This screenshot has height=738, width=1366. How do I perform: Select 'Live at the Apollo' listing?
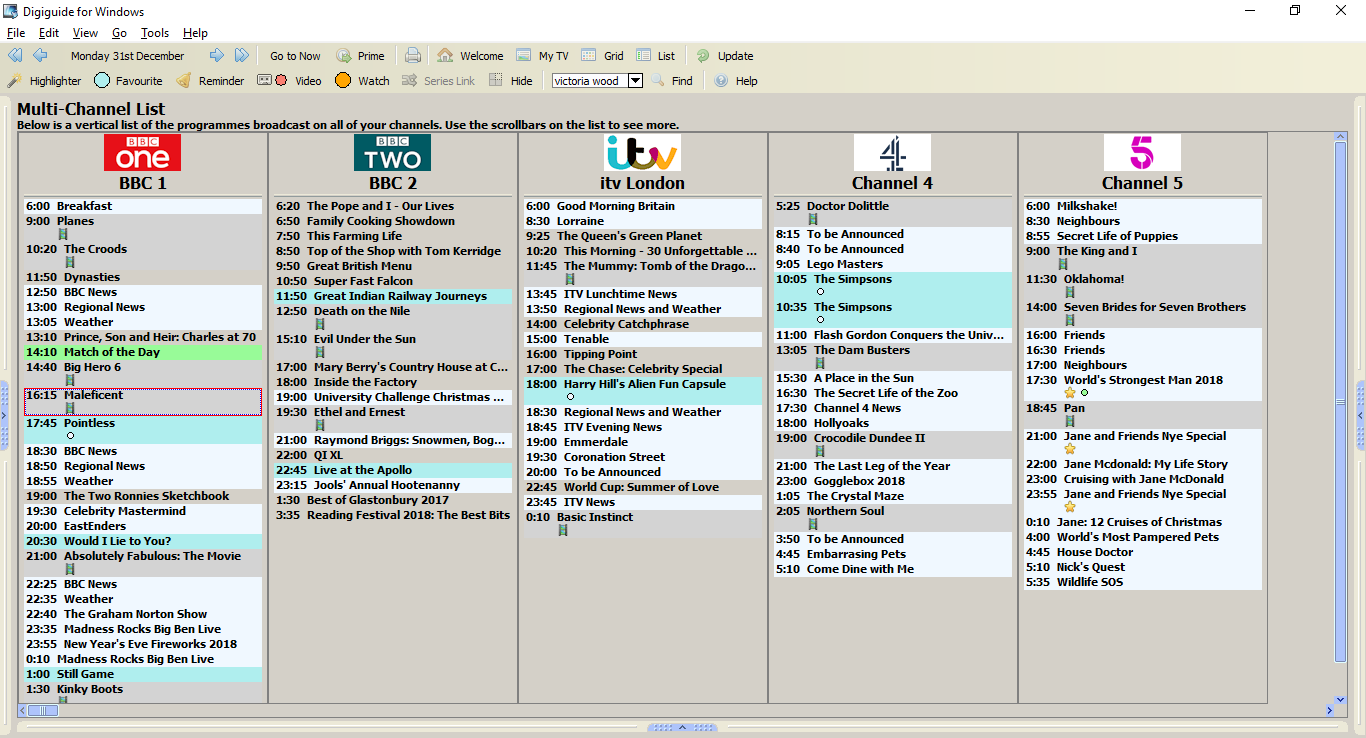click(x=393, y=470)
